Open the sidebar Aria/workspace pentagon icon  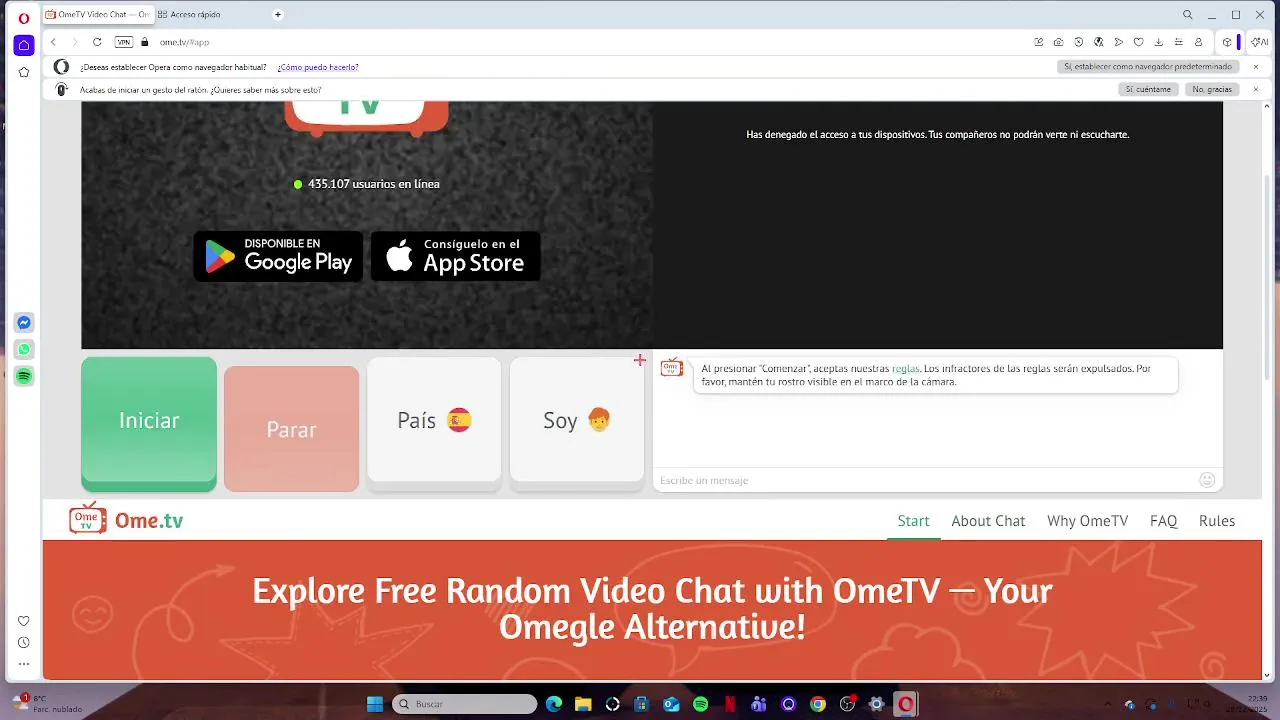(24, 72)
